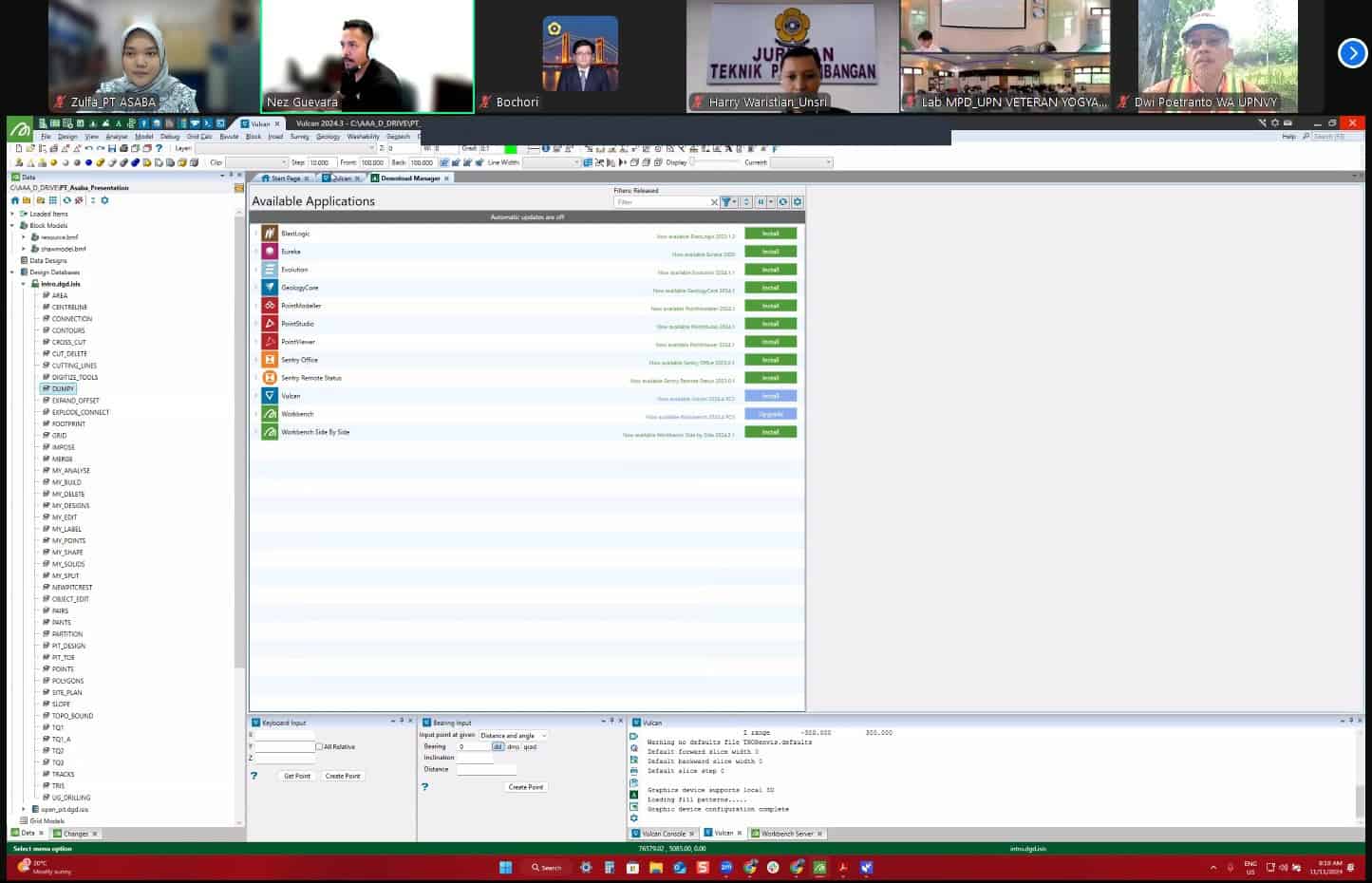Click the GeologyCore application icon

click(271, 288)
